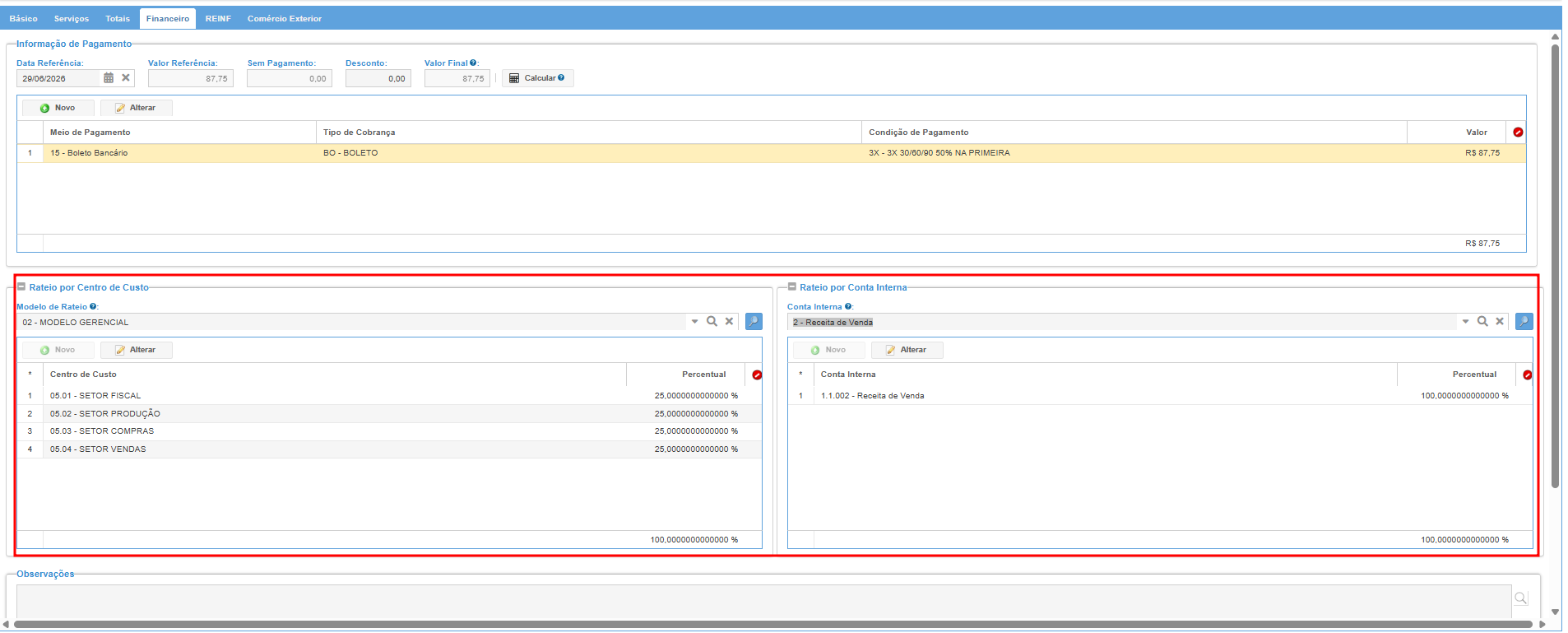Click the BO - BOLETO cell
This screenshot has height=633, width=1568.
coord(589,153)
